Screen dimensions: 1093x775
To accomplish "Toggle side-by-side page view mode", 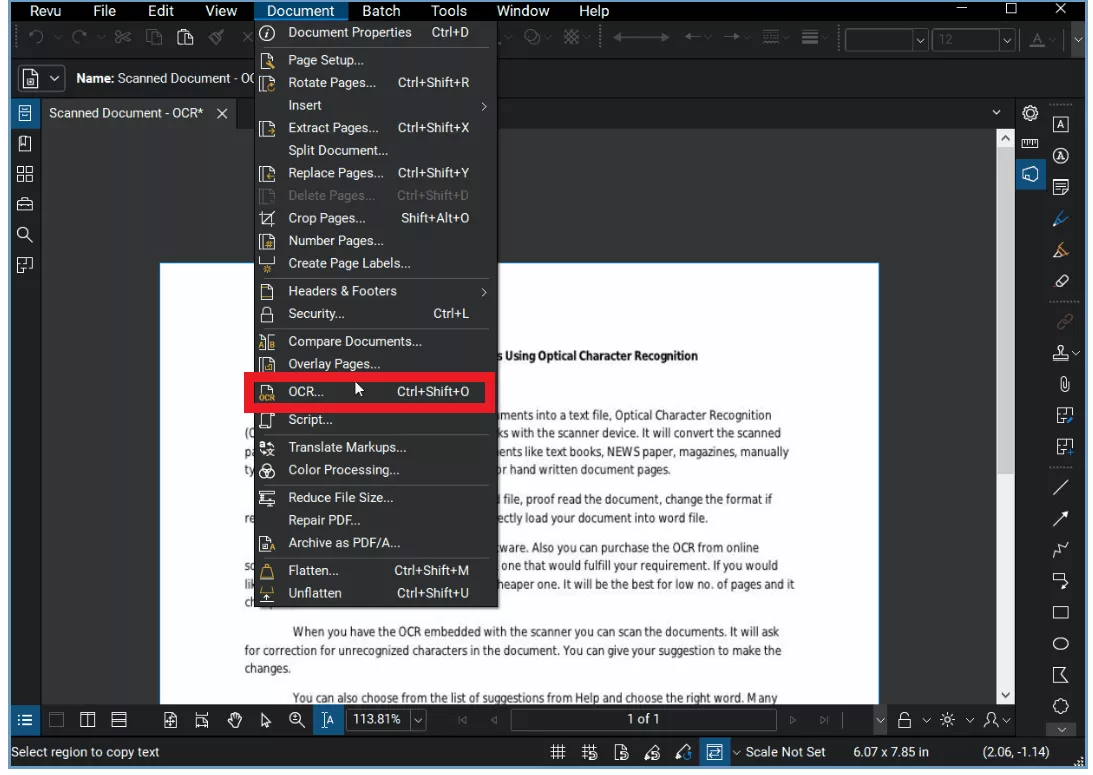I will click(87, 719).
